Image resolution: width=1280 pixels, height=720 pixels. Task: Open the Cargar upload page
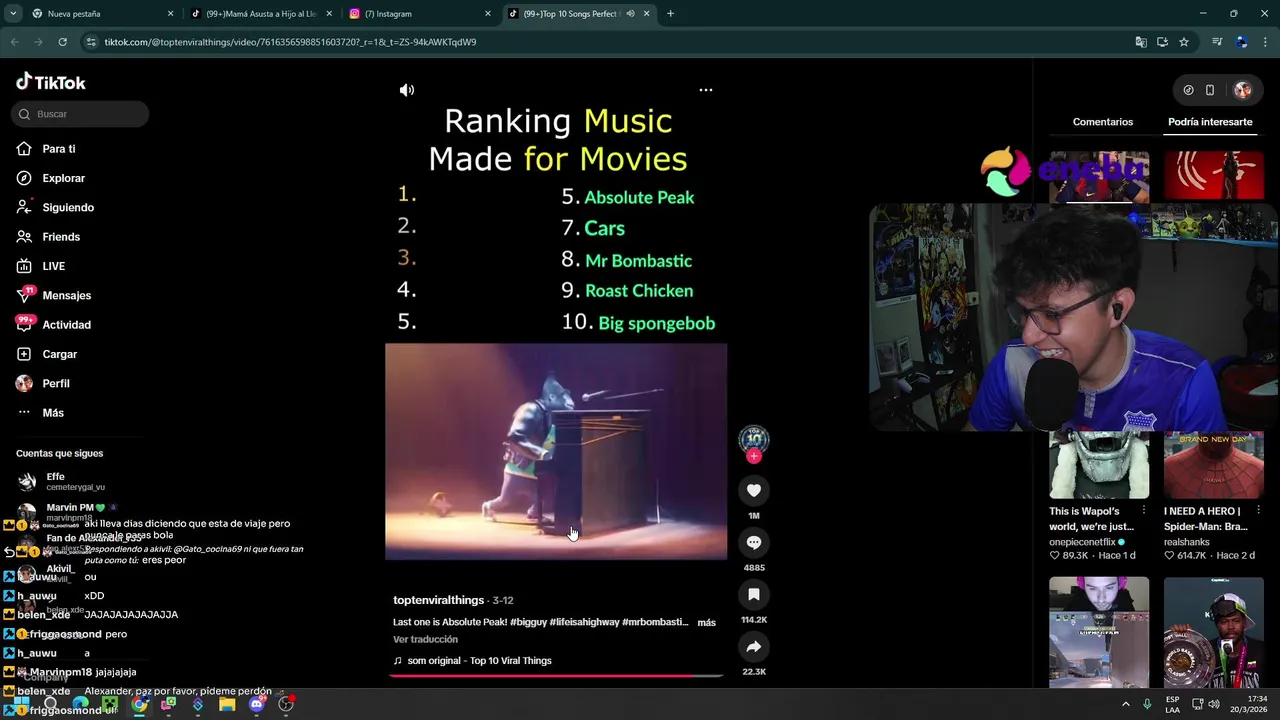(x=59, y=354)
